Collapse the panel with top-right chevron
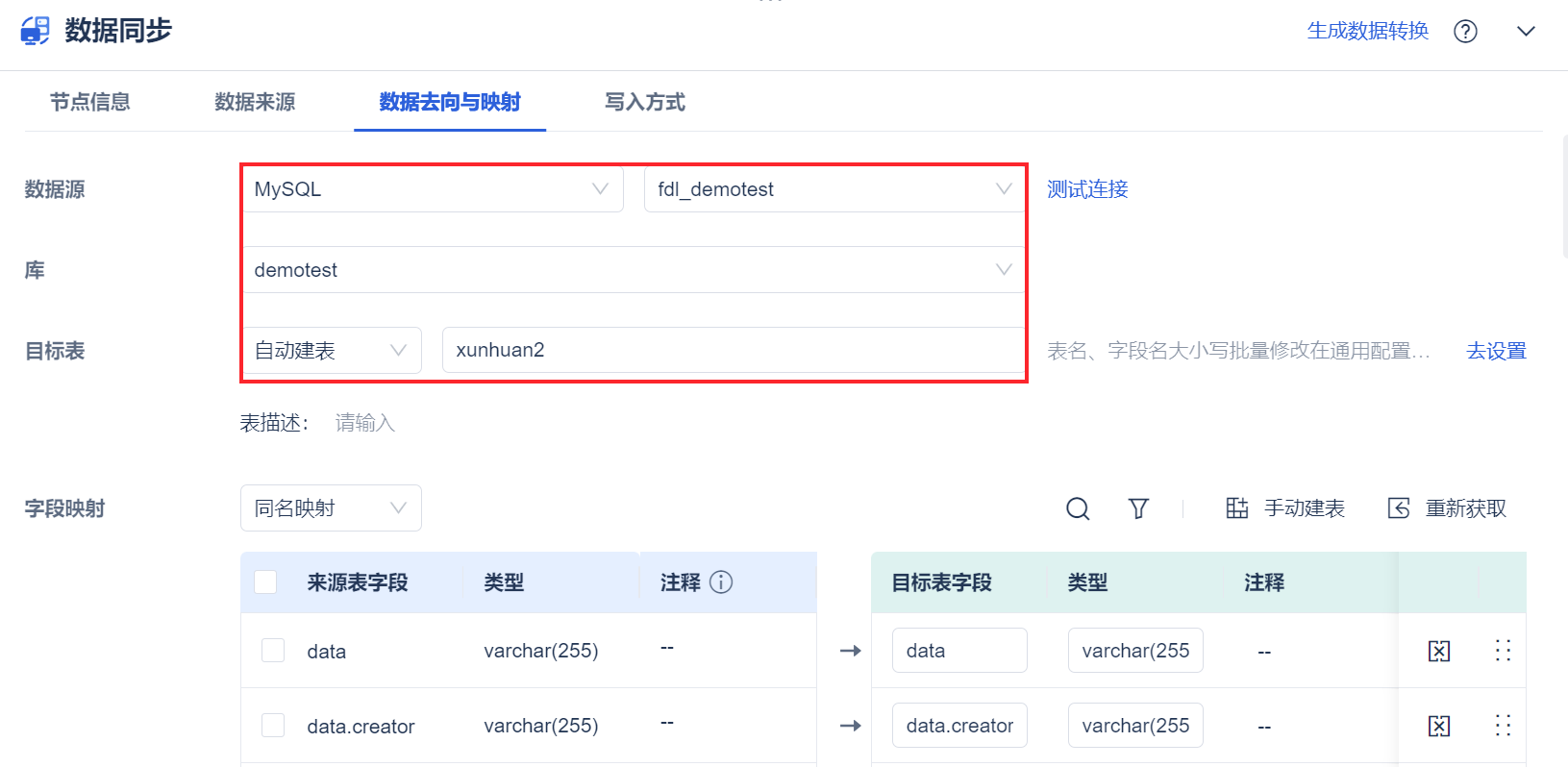 pyautogui.click(x=1526, y=32)
